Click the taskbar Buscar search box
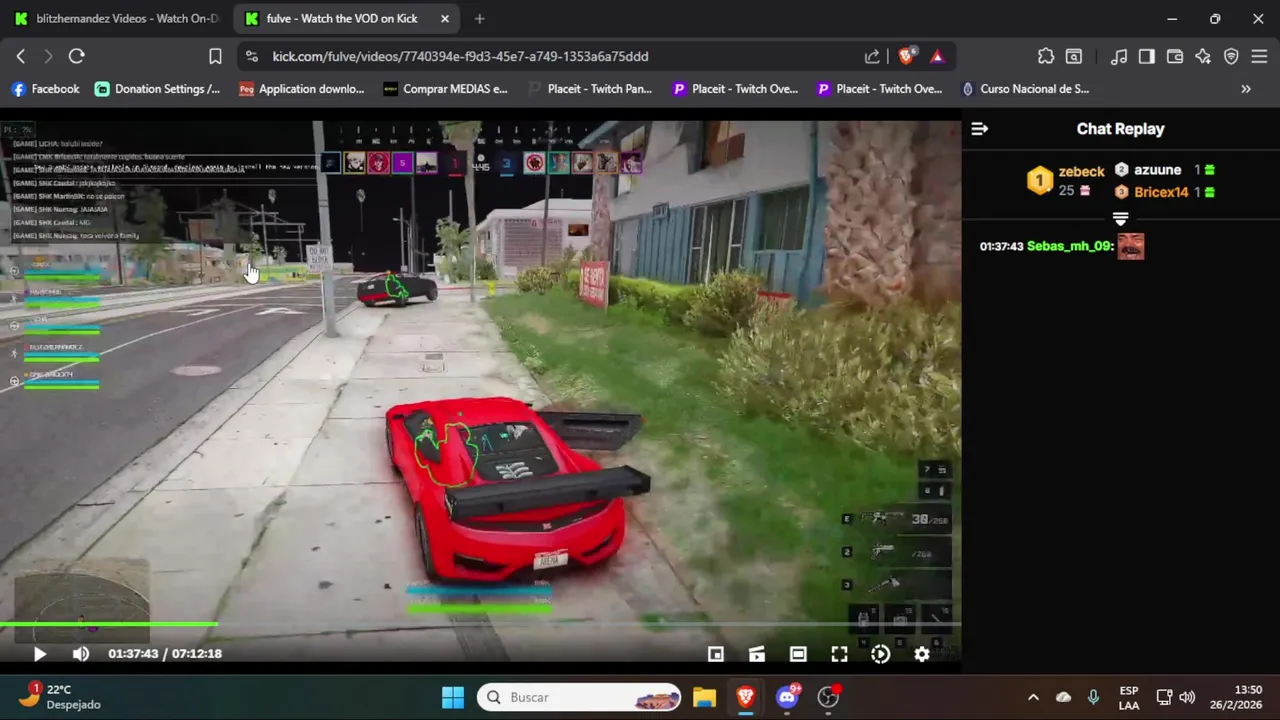Screen dimensions: 1280x720 click(580, 697)
